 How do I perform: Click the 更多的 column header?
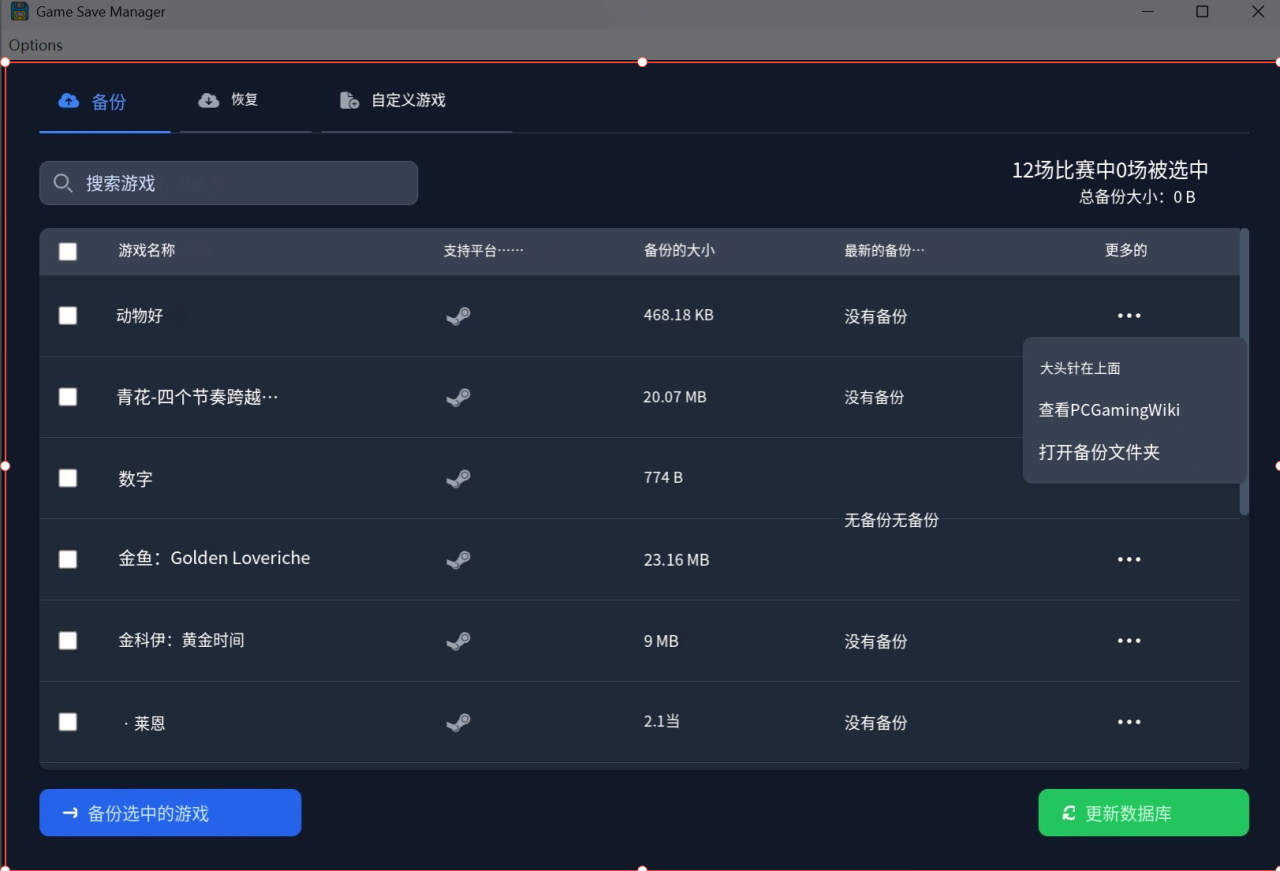tap(1126, 250)
